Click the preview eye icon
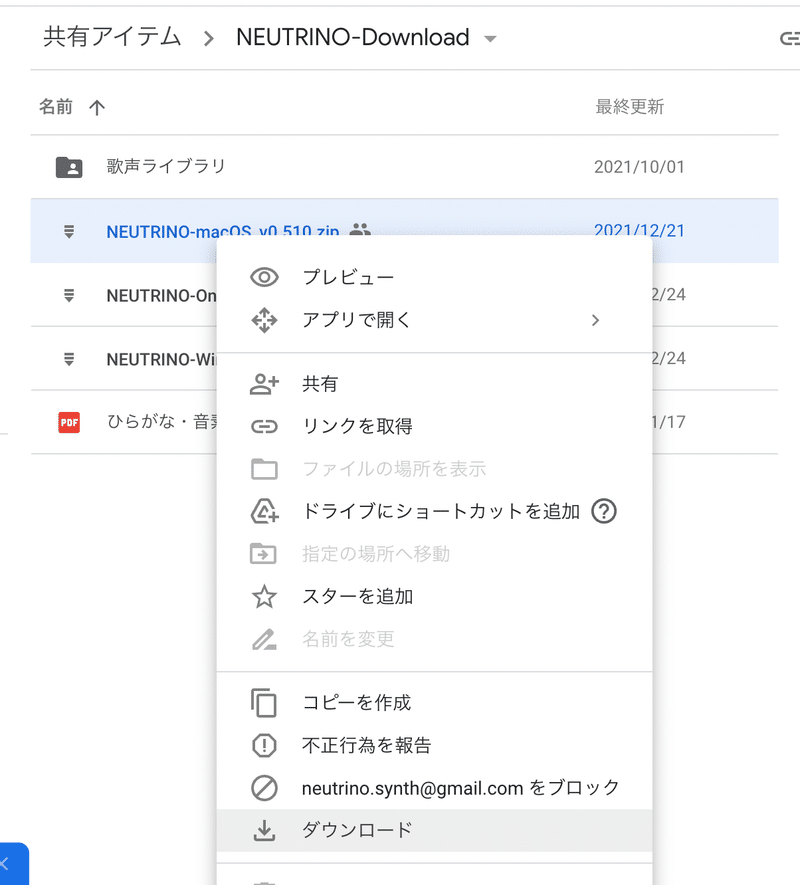Image resolution: width=800 pixels, height=885 pixels. point(264,277)
